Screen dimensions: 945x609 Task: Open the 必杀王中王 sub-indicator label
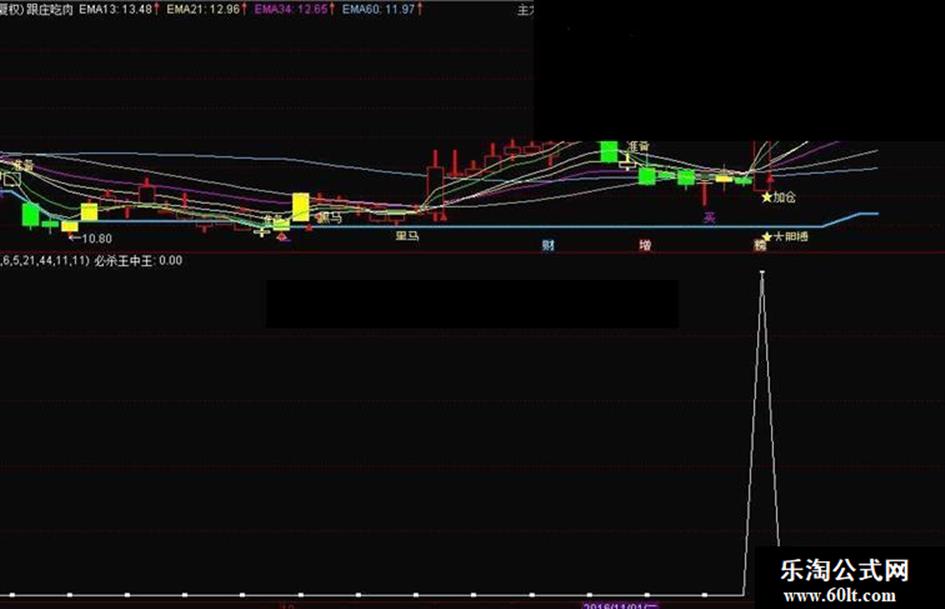pos(124,260)
